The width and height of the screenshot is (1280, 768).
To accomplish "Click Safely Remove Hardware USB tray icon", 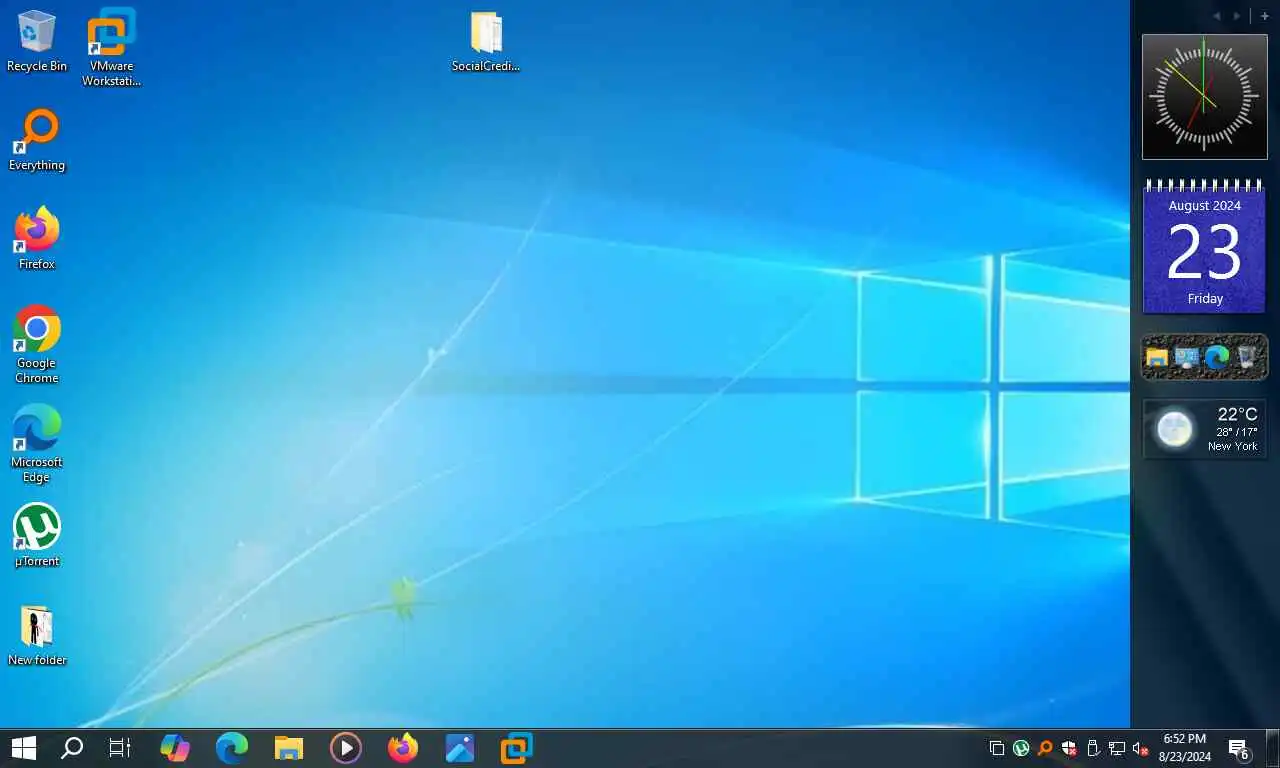I will (x=1093, y=748).
